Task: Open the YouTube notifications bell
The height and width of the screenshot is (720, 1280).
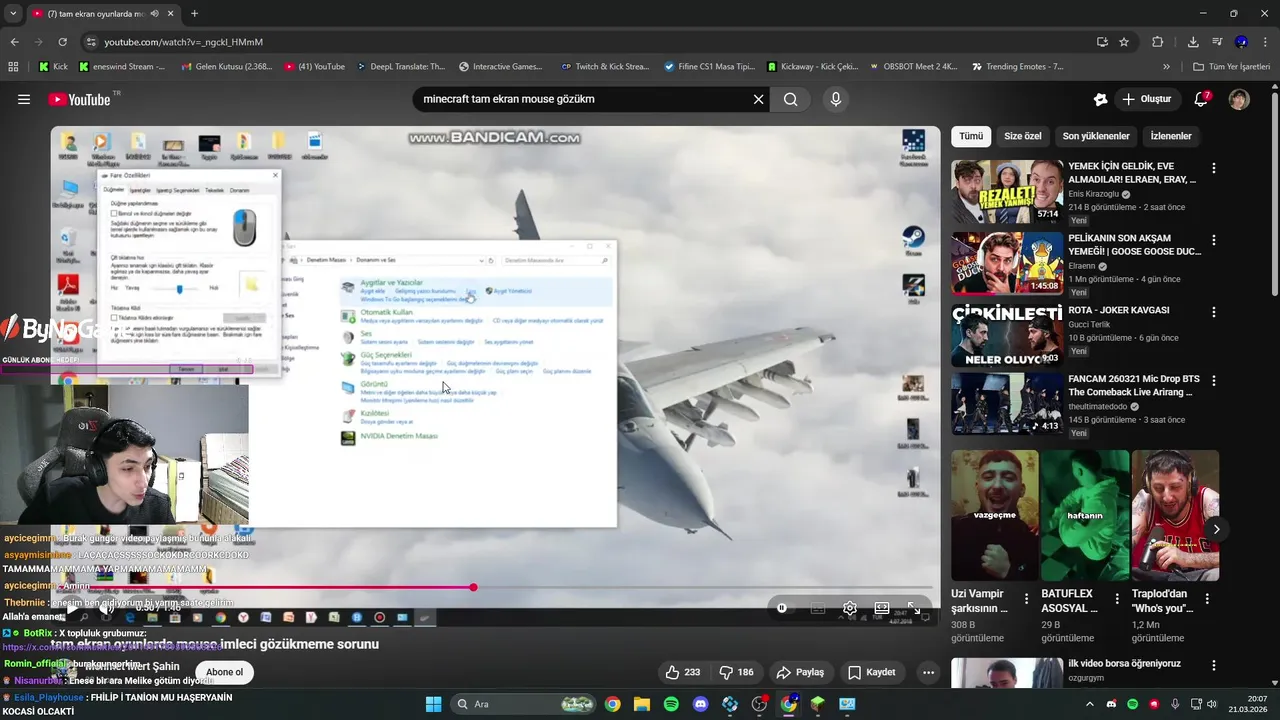Action: coord(1202,99)
